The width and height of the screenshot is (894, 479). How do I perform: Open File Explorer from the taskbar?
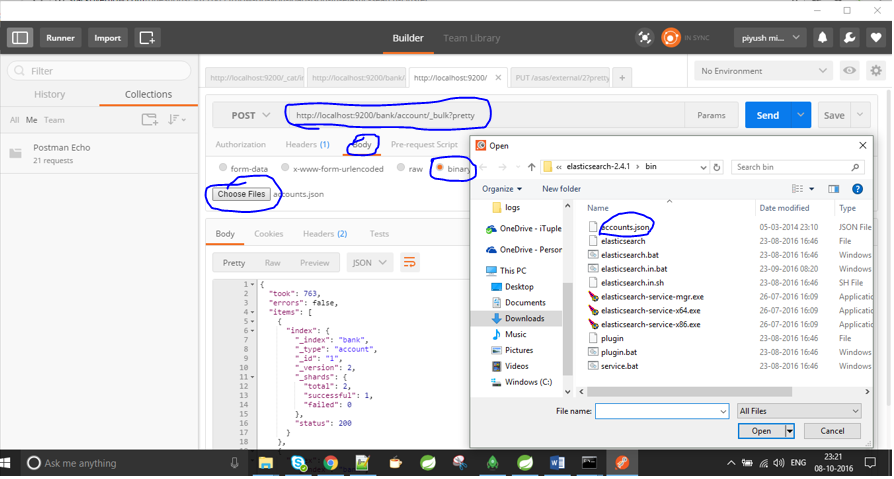click(266, 463)
